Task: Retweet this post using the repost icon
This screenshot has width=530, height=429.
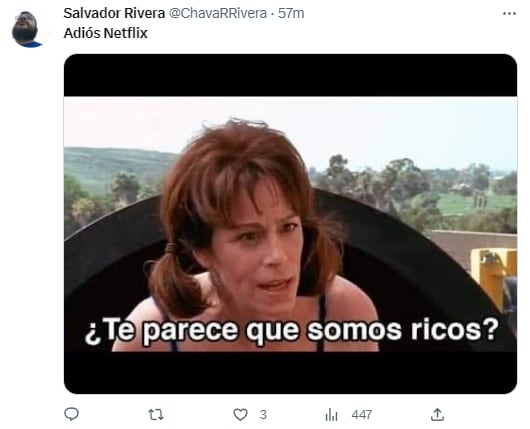Action: coord(156,414)
